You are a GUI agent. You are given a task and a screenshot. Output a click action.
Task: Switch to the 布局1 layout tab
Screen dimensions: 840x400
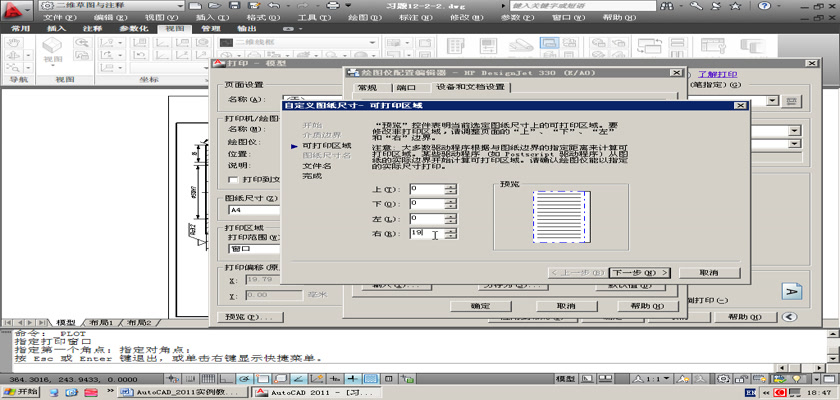pyautogui.click(x=101, y=323)
